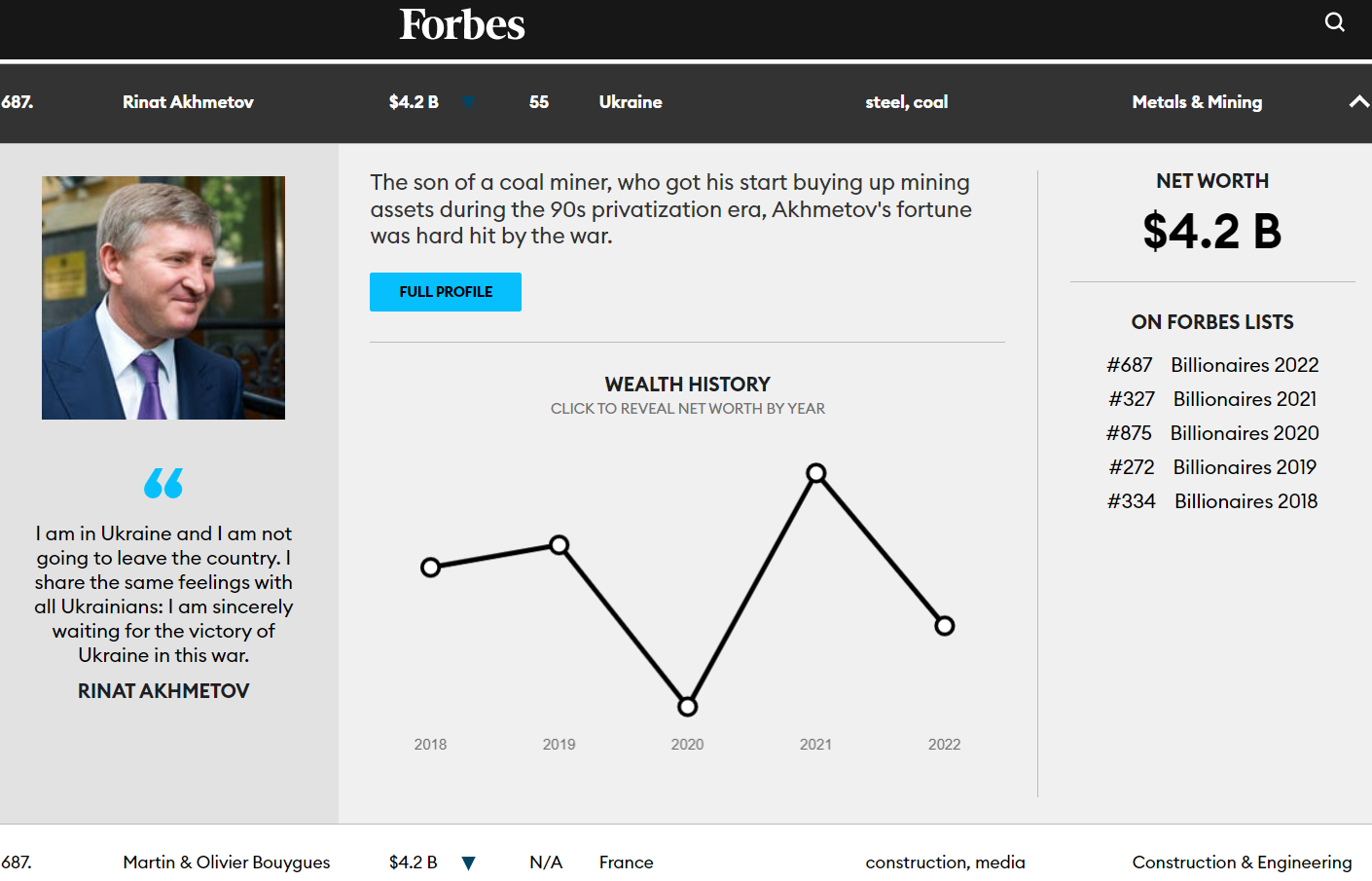This screenshot has height=881, width=1372.
Task: Reveal 2019 net worth chart point
Action: point(560,545)
